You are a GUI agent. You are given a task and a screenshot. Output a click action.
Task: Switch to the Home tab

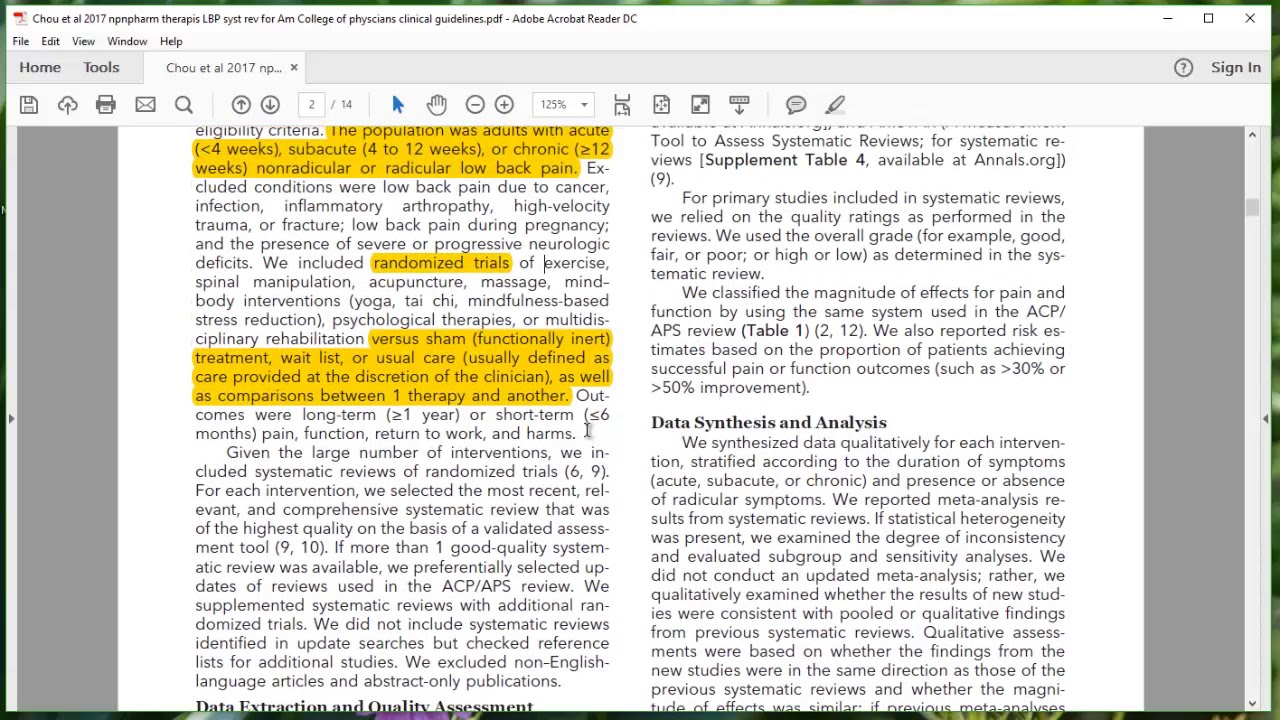tap(40, 67)
